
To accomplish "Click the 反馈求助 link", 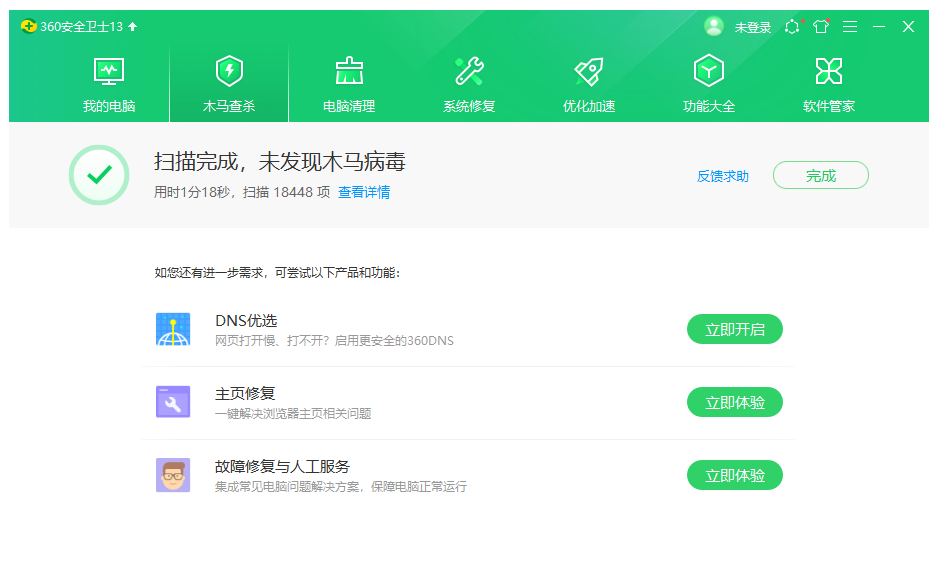I will click(722, 176).
